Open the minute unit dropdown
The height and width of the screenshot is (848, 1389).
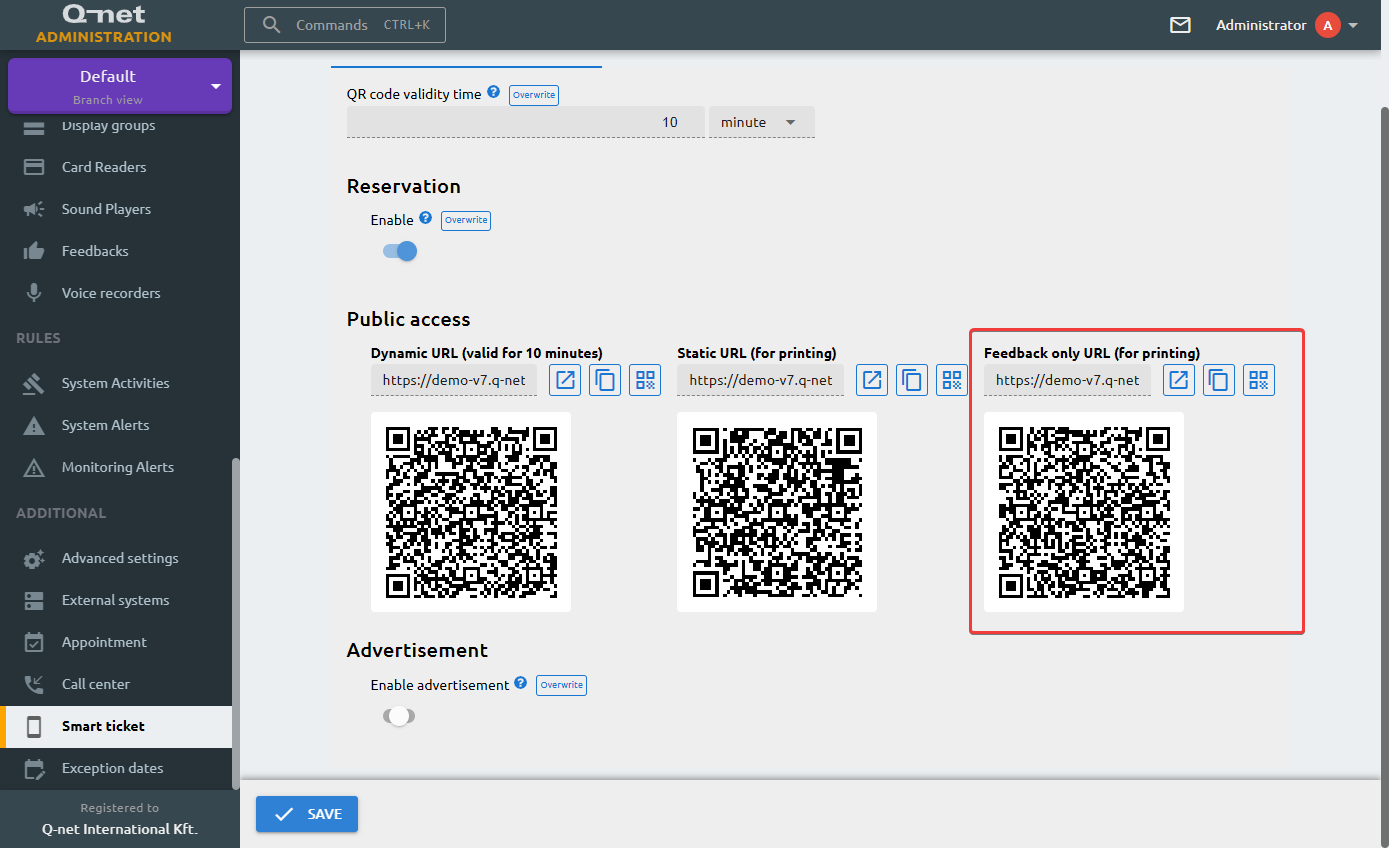tap(762, 122)
